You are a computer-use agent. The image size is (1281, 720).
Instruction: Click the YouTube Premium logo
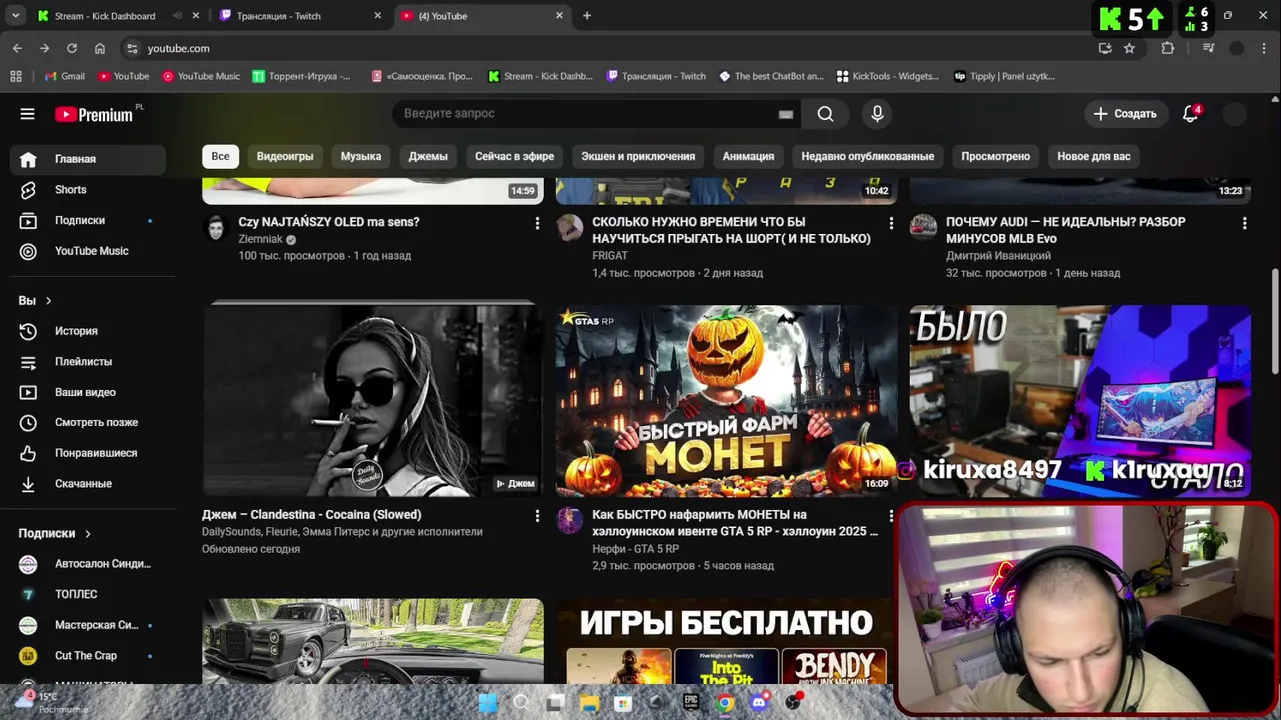[94, 114]
